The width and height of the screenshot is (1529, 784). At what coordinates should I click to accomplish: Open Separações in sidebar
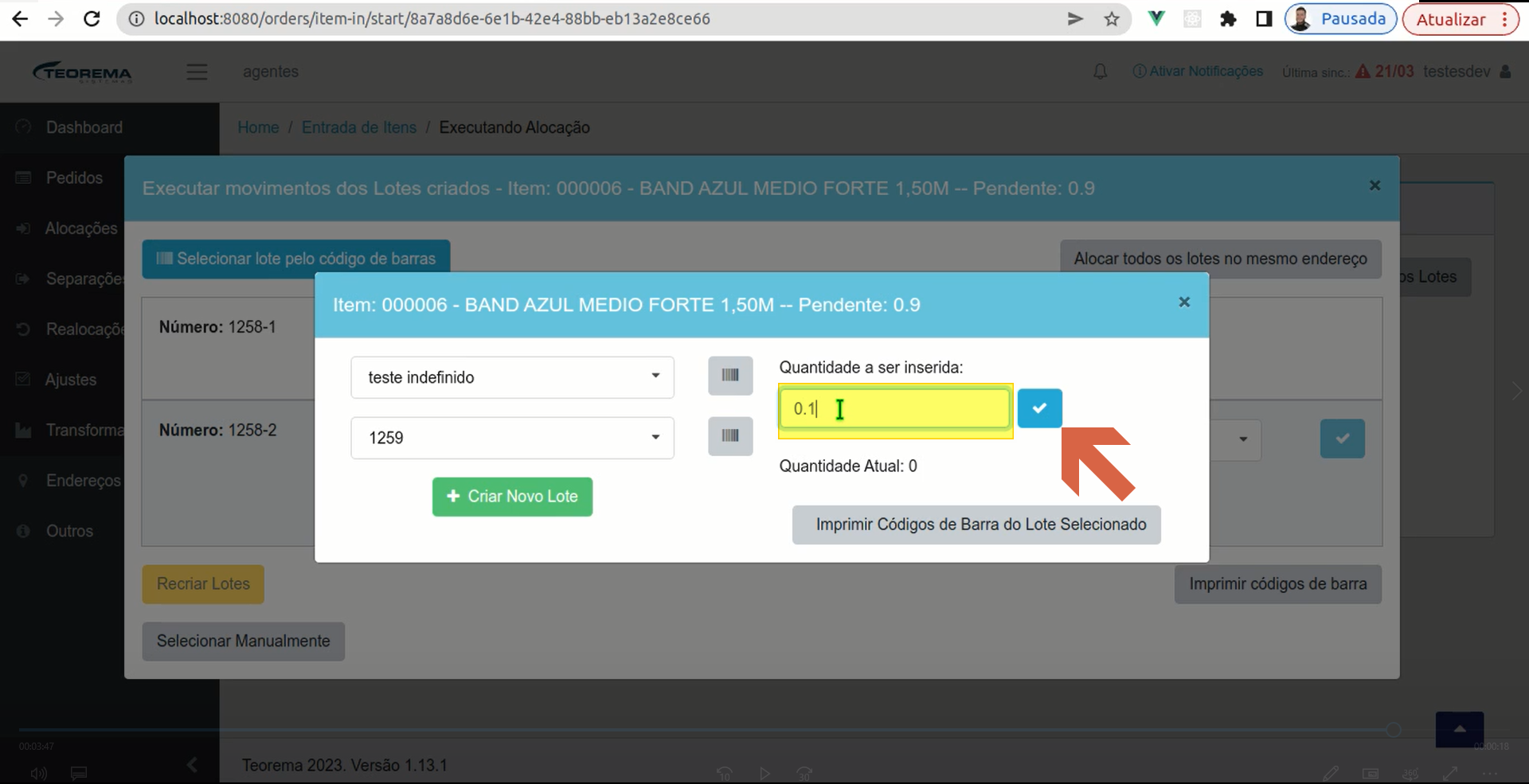pos(84,279)
